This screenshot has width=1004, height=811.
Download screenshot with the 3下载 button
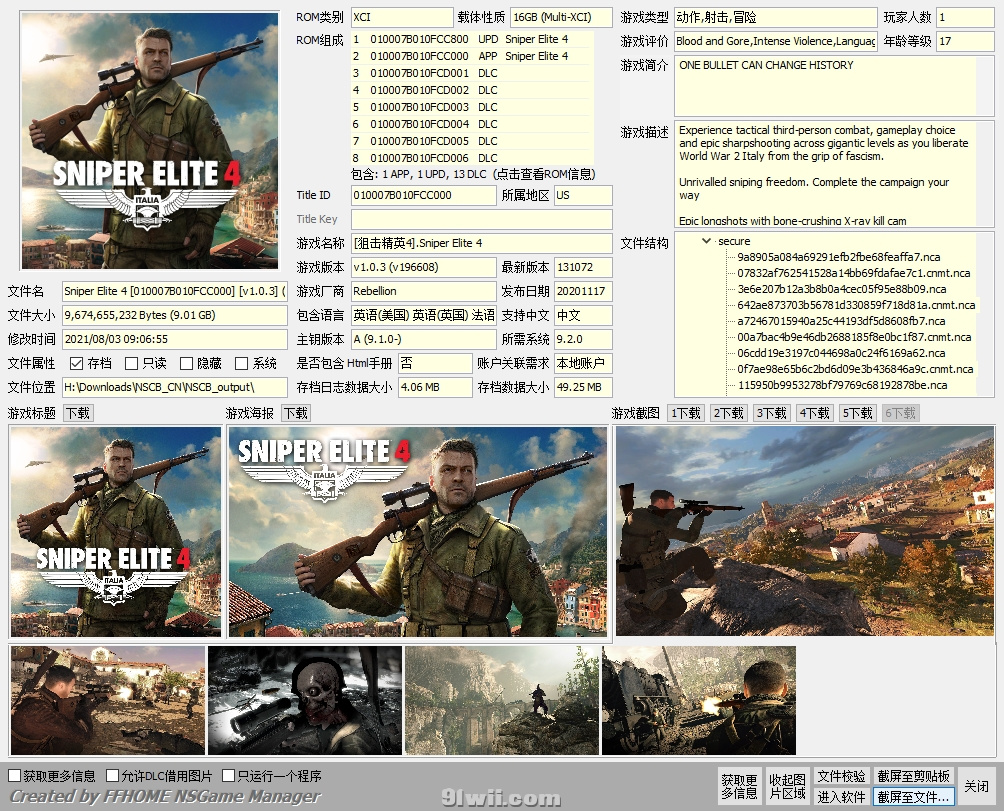771,413
